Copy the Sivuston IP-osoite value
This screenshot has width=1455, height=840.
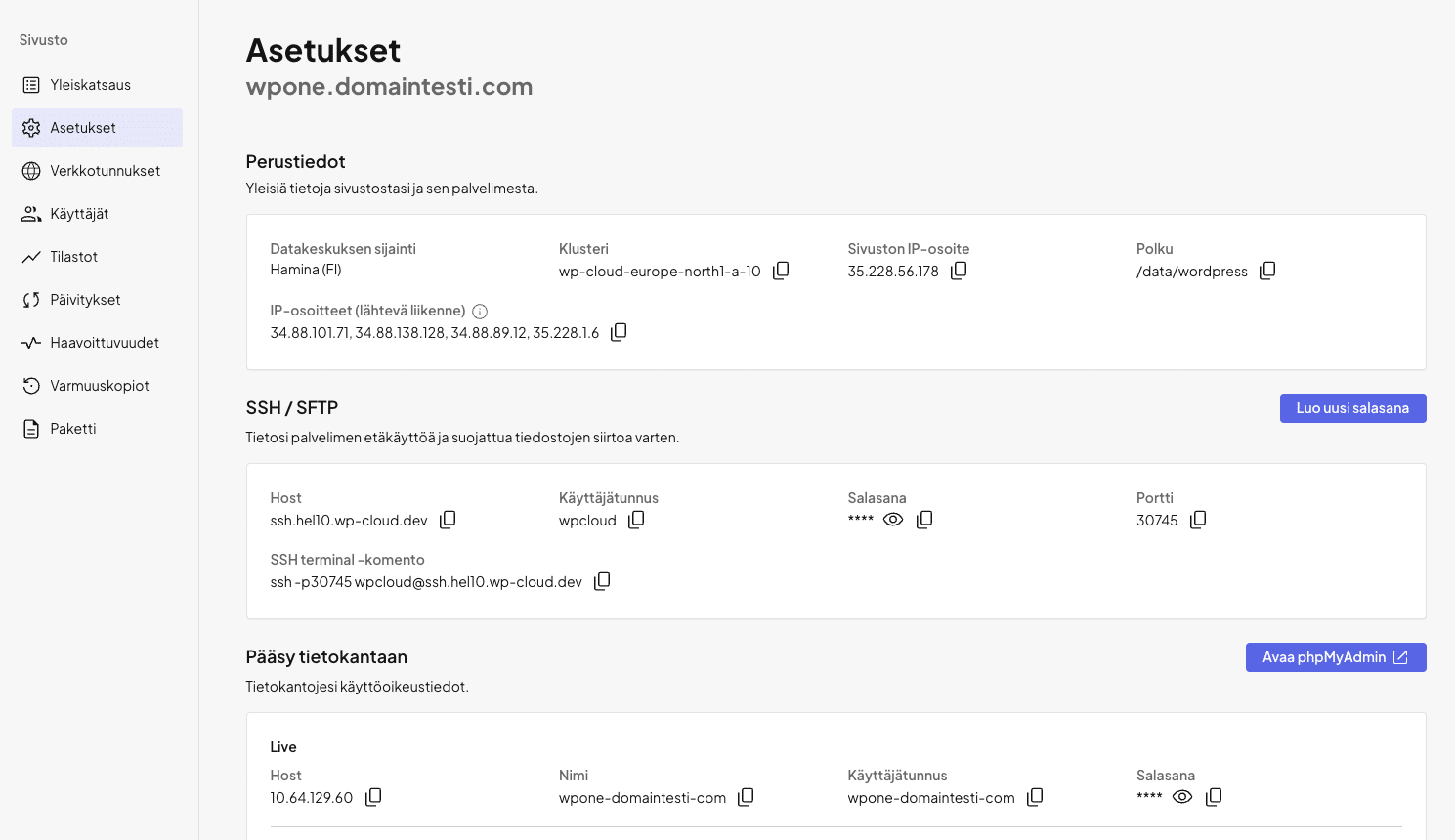point(959,271)
